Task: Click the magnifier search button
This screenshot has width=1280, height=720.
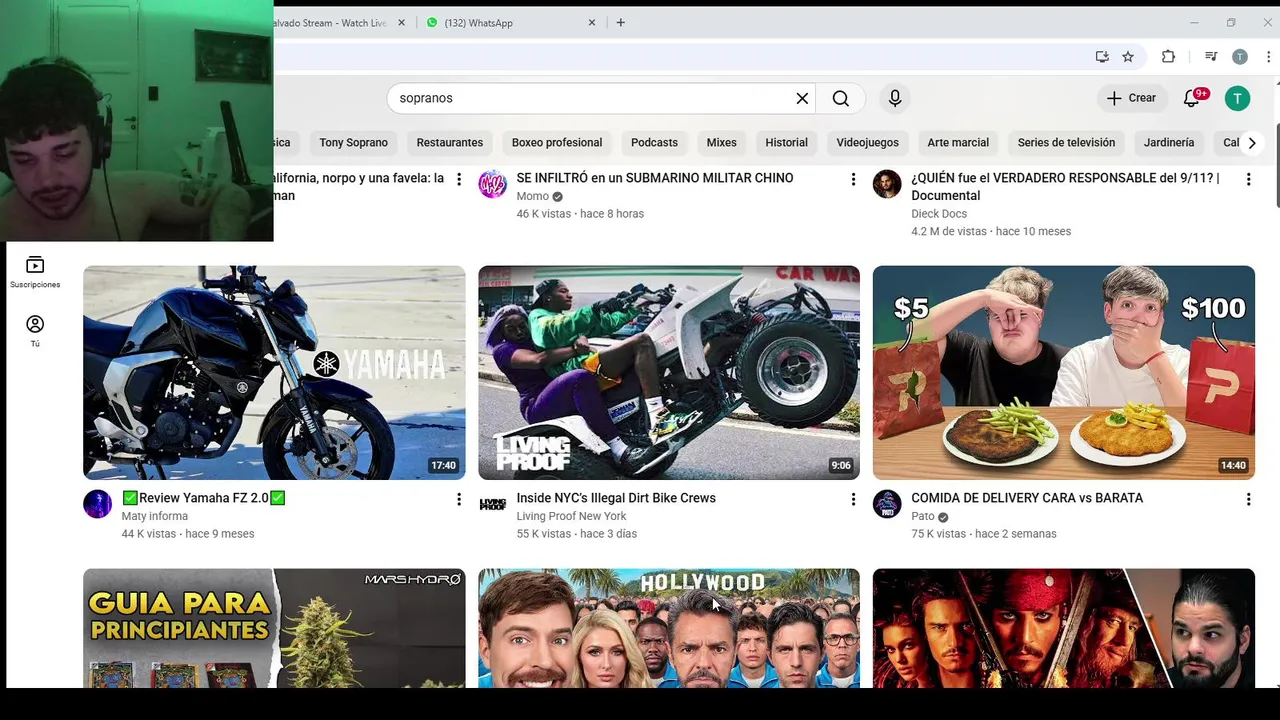Action: tap(841, 98)
